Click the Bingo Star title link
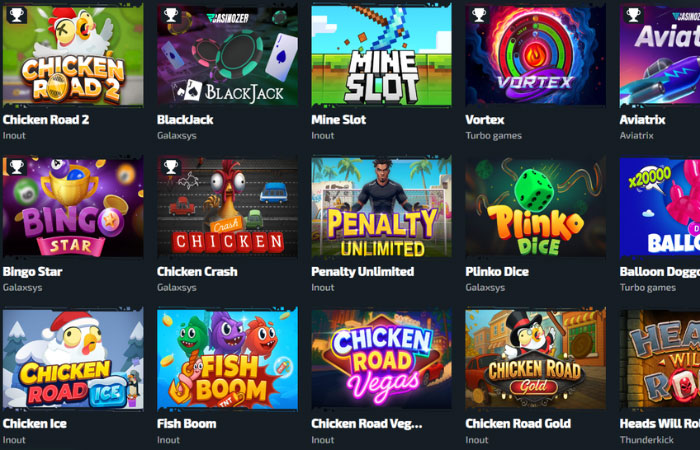 pos(32,271)
